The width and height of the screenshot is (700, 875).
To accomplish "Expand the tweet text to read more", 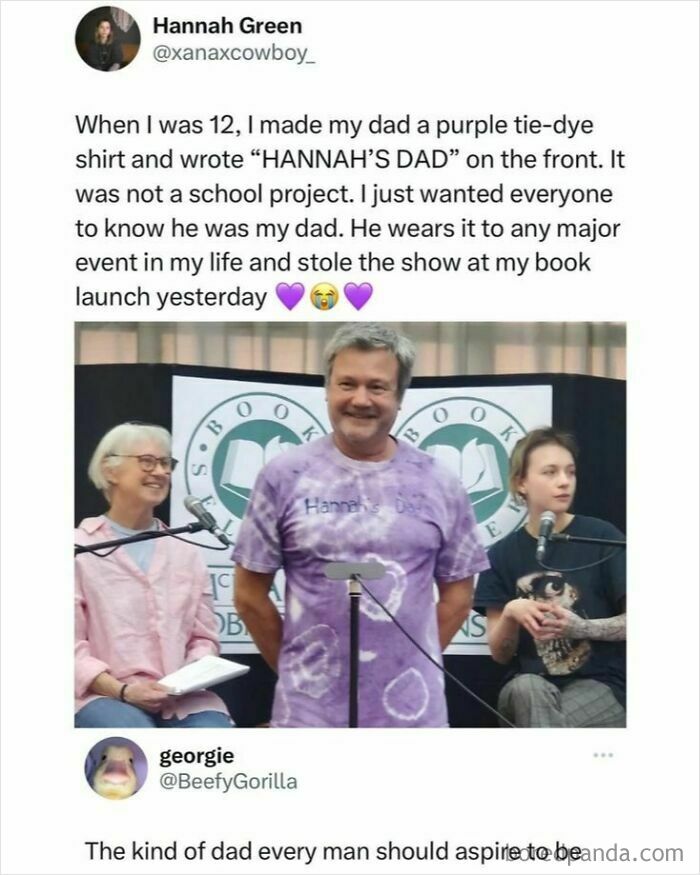I will pos(350,210).
